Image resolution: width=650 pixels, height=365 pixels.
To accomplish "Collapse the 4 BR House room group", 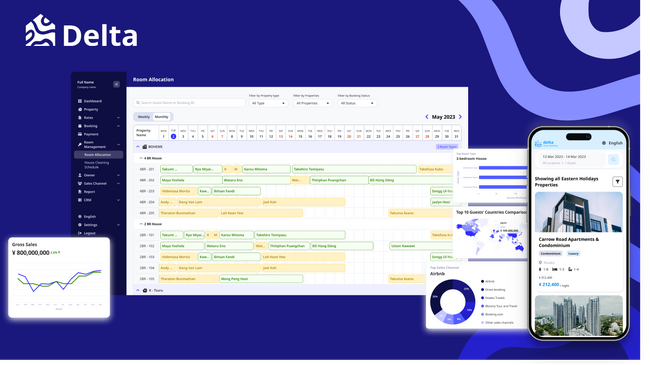I will click(x=141, y=158).
